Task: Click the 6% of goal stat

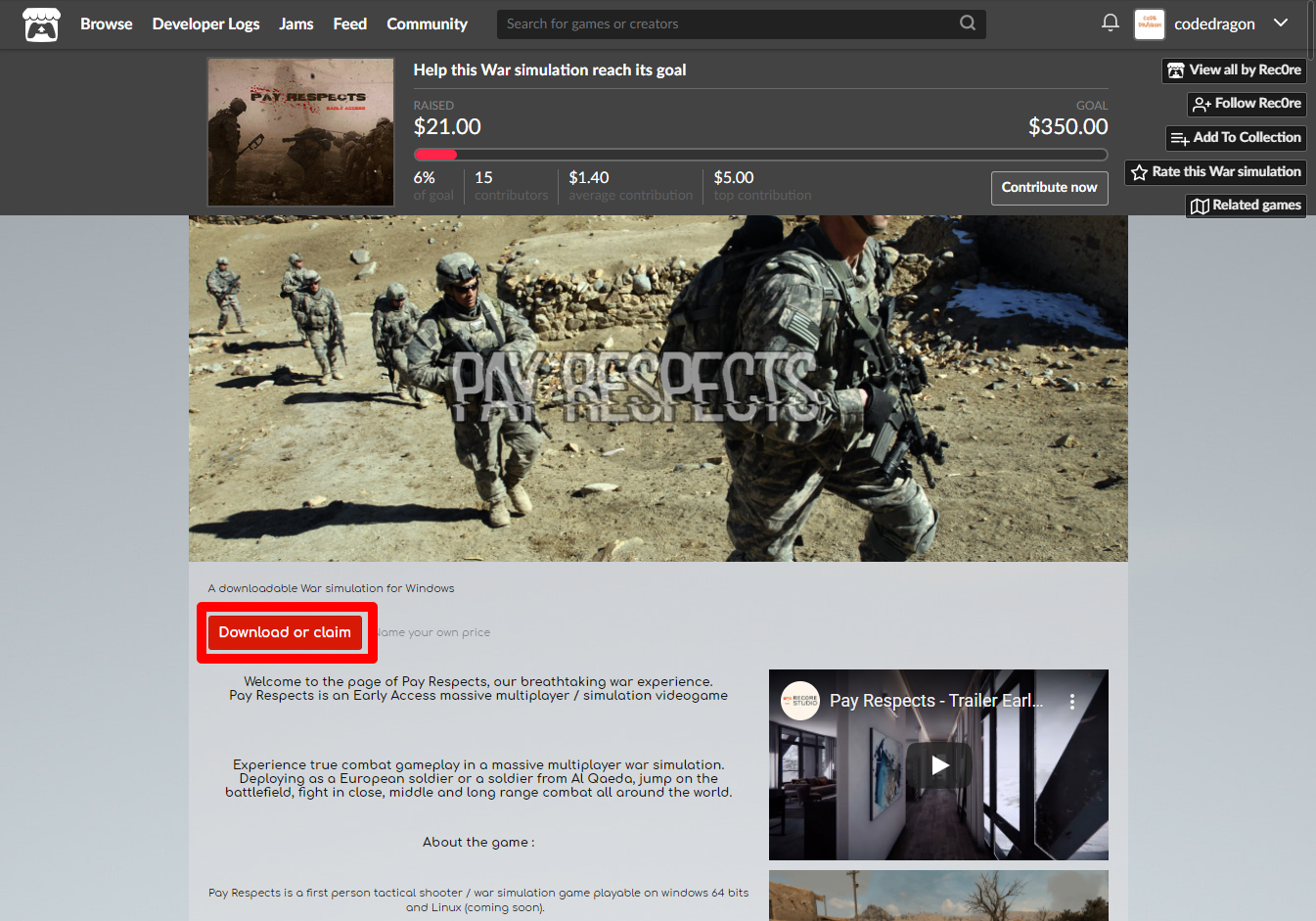Action: (x=433, y=186)
